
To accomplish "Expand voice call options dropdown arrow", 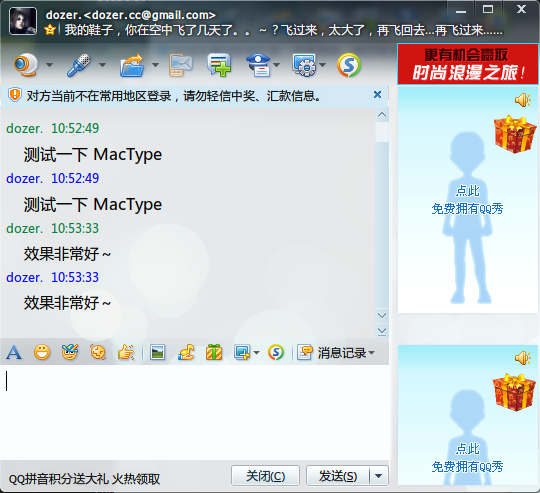I will (103, 64).
